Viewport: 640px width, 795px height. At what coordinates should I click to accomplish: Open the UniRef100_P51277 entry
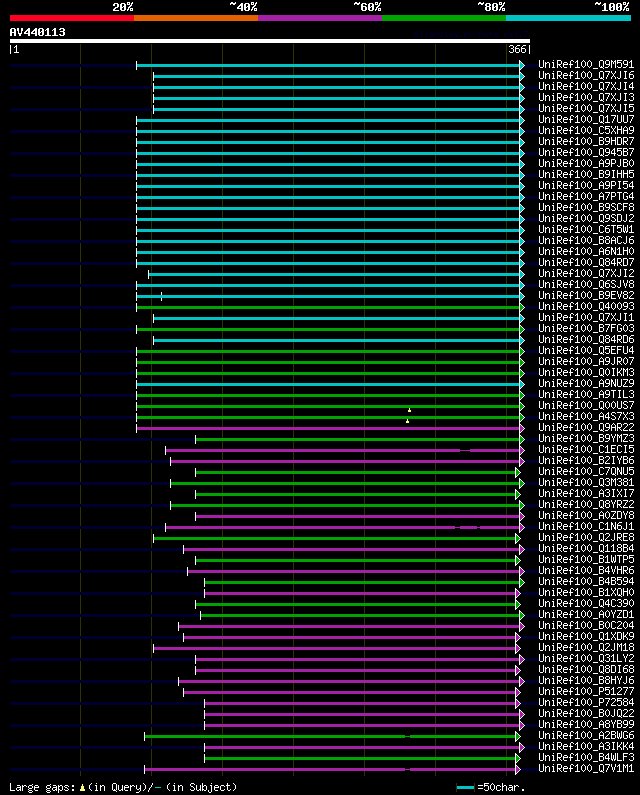586,691
